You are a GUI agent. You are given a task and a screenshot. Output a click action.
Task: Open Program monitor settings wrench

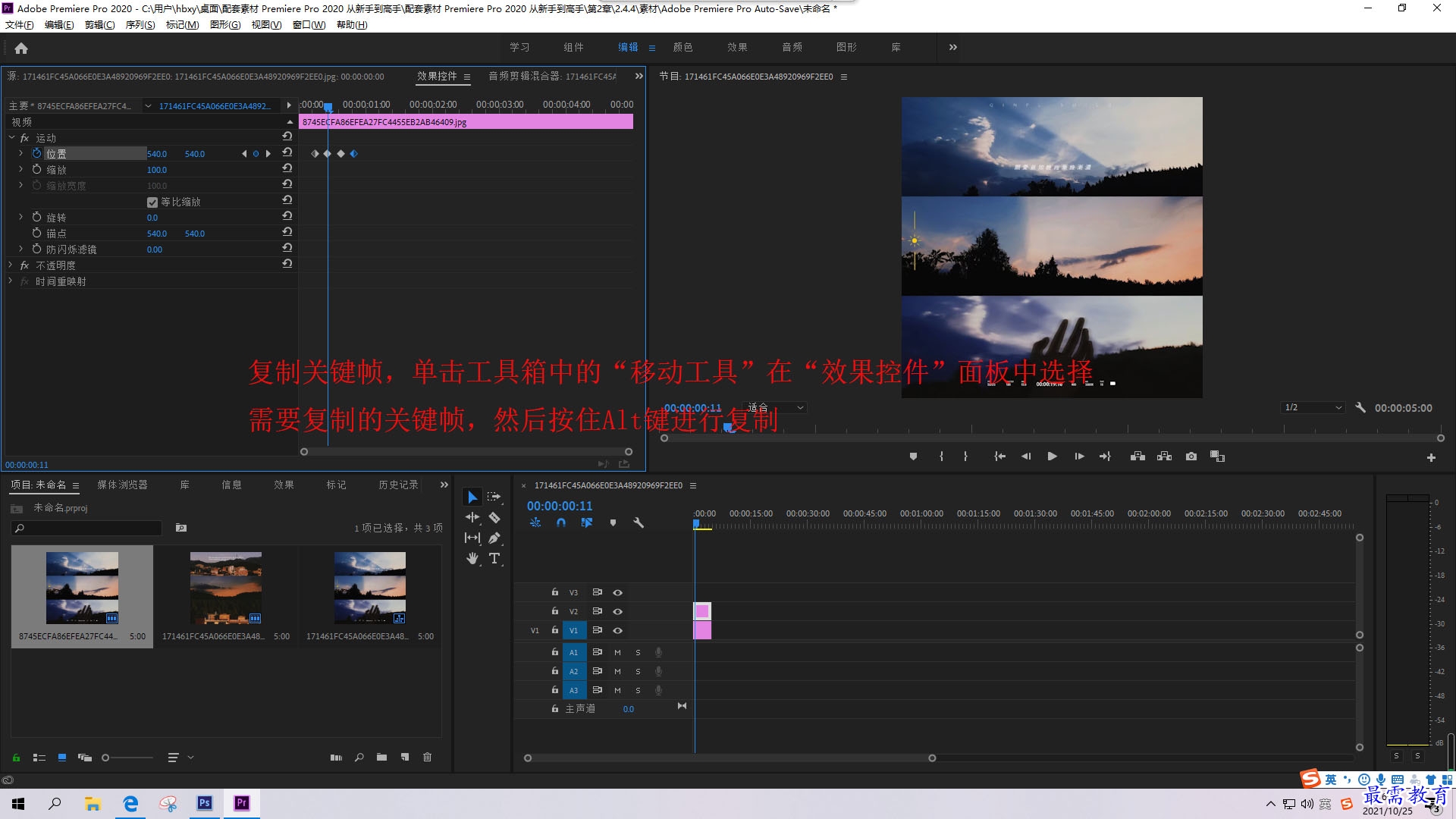click(x=1360, y=407)
